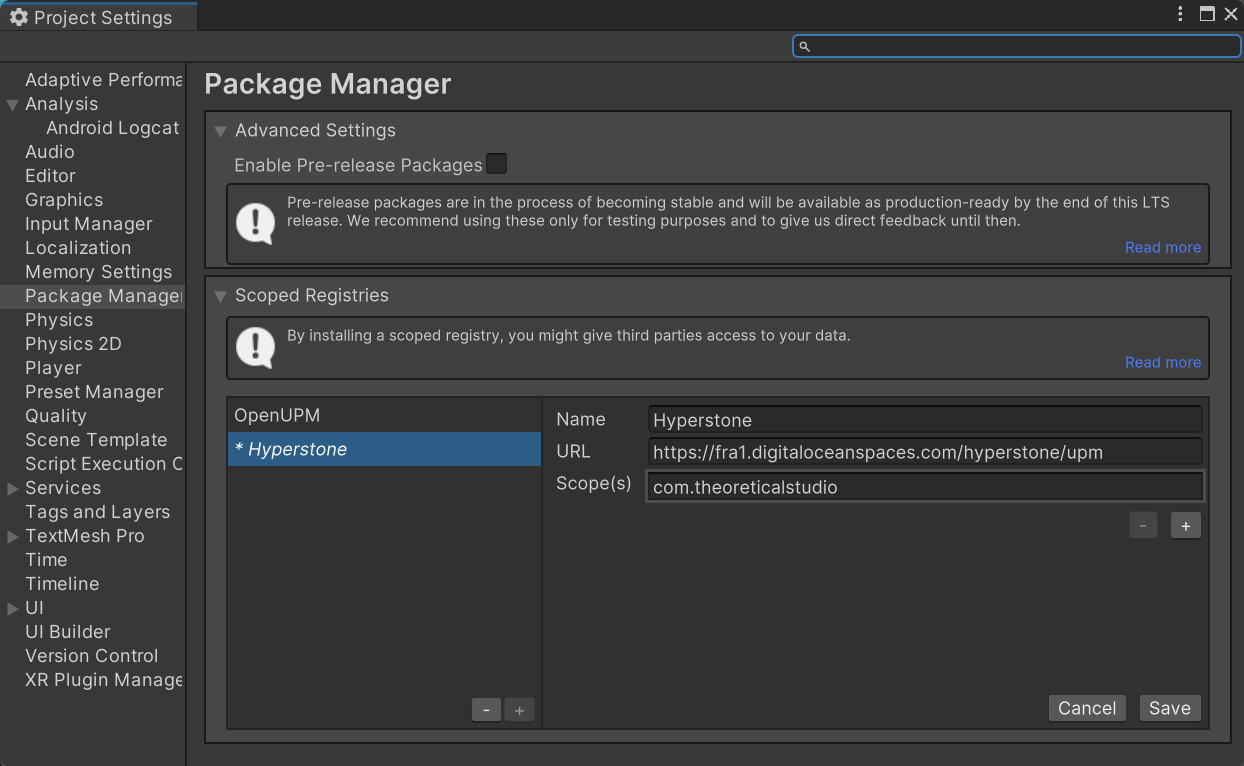Click the search magnifier icon
Screen dimensions: 1244x766
[805, 46]
